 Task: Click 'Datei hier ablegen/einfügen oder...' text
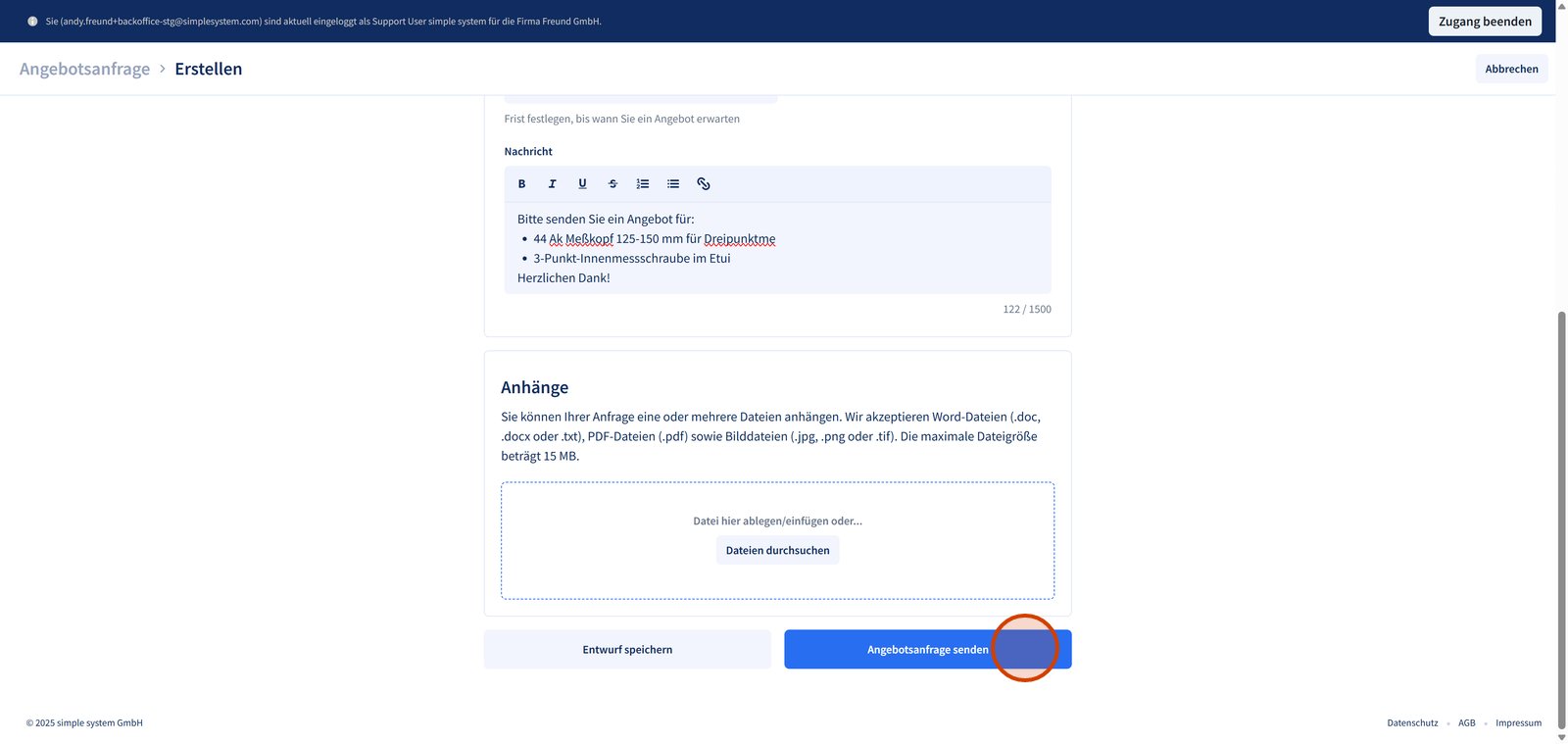777,521
